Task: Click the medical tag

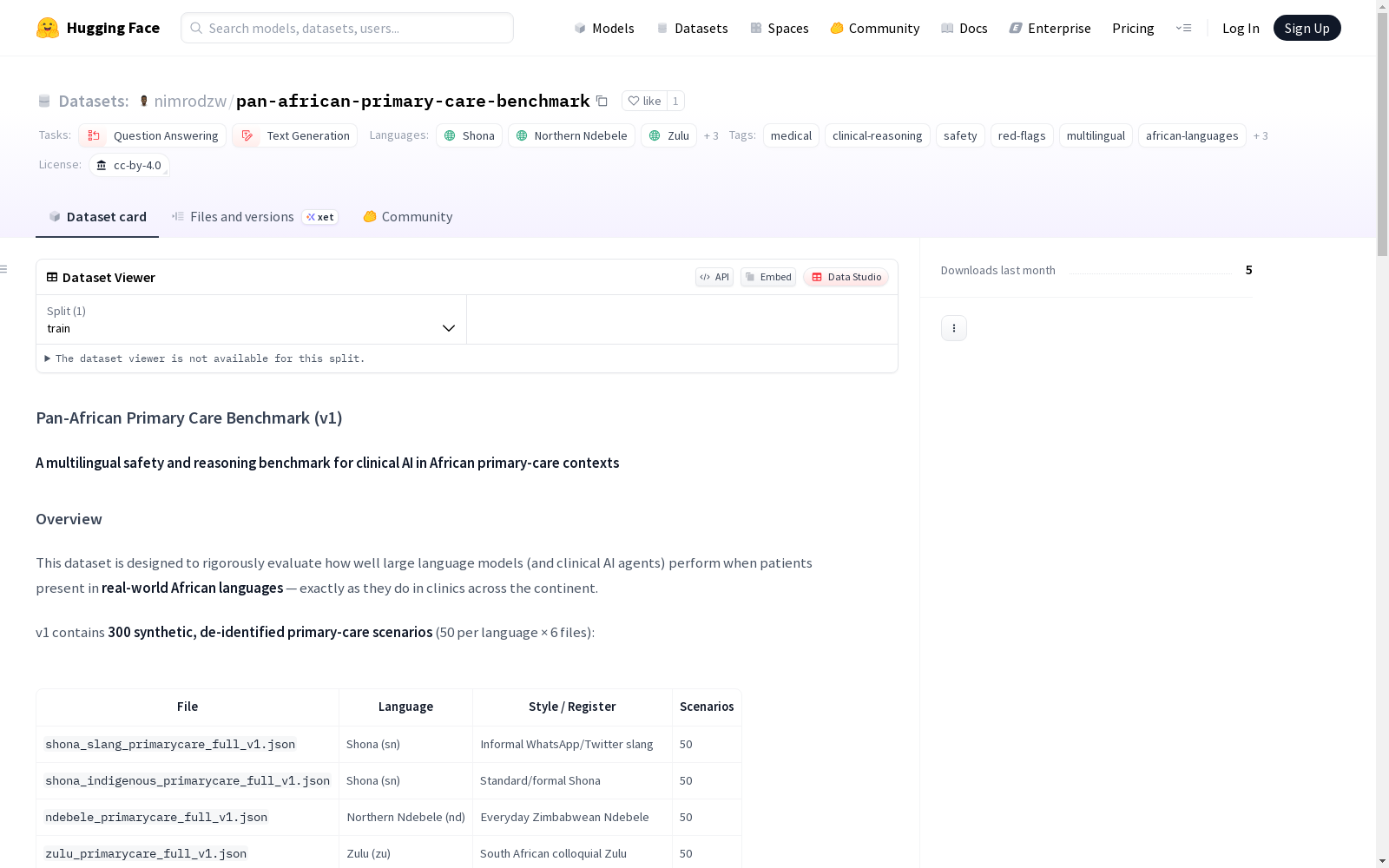Action: 791,135
